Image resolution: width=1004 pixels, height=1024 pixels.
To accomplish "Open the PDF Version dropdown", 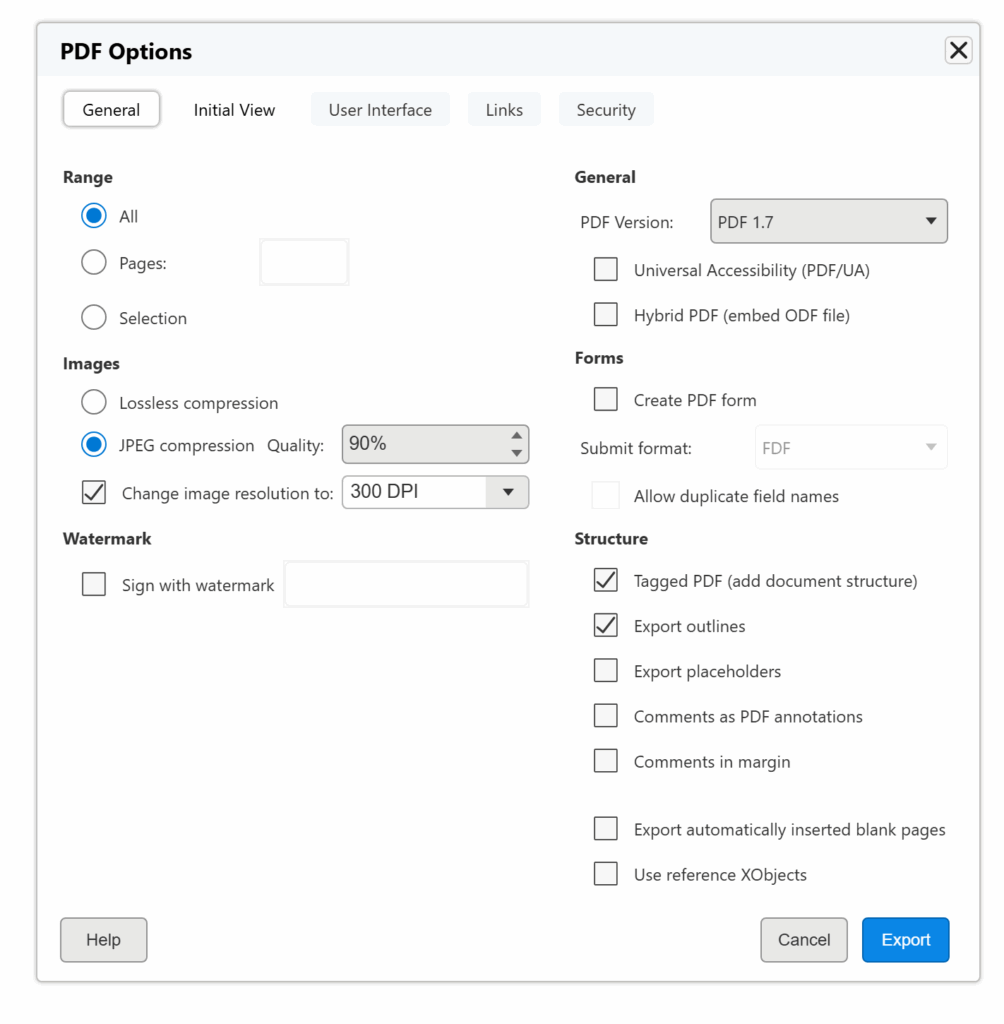I will tap(828, 222).
